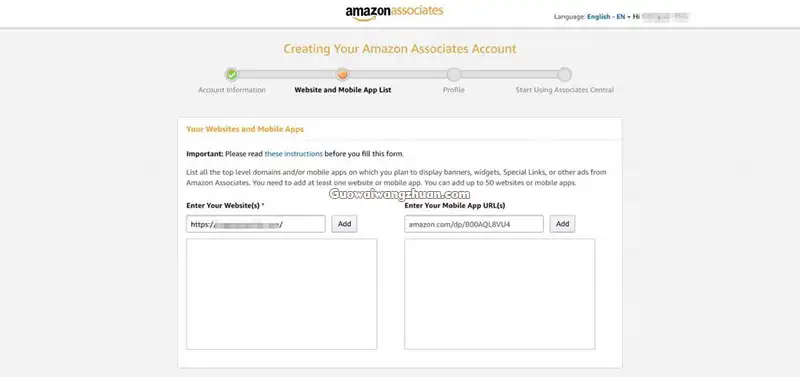Click the 'Enter Your Website(s)' label
Screen dimensions: 800x377
[x=226, y=206]
